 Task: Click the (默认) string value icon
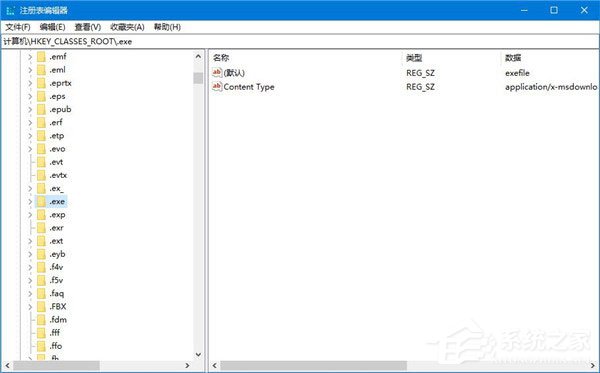[217, 72]
